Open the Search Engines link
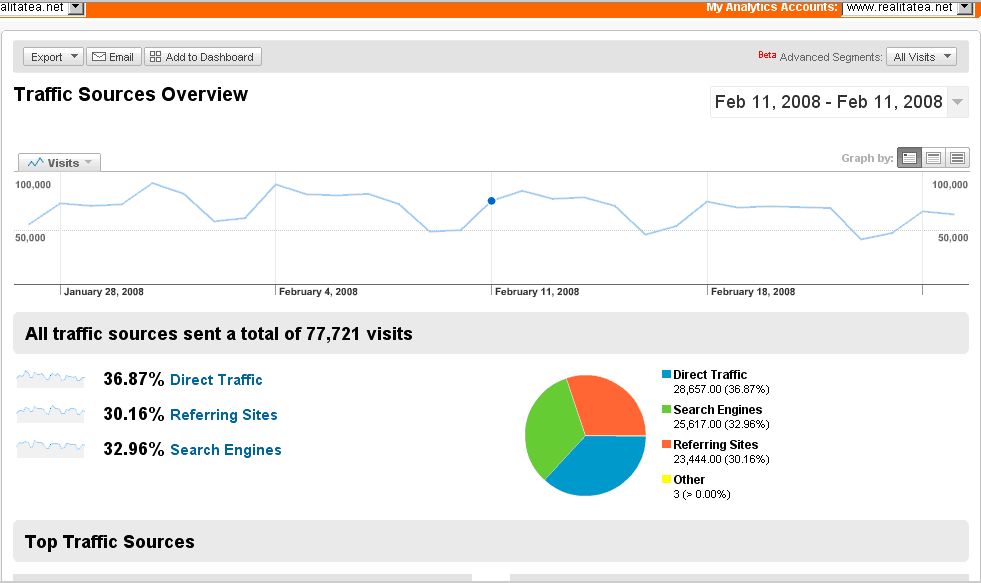The height and width of the screenshot is (583, 981). pos(225,450)
